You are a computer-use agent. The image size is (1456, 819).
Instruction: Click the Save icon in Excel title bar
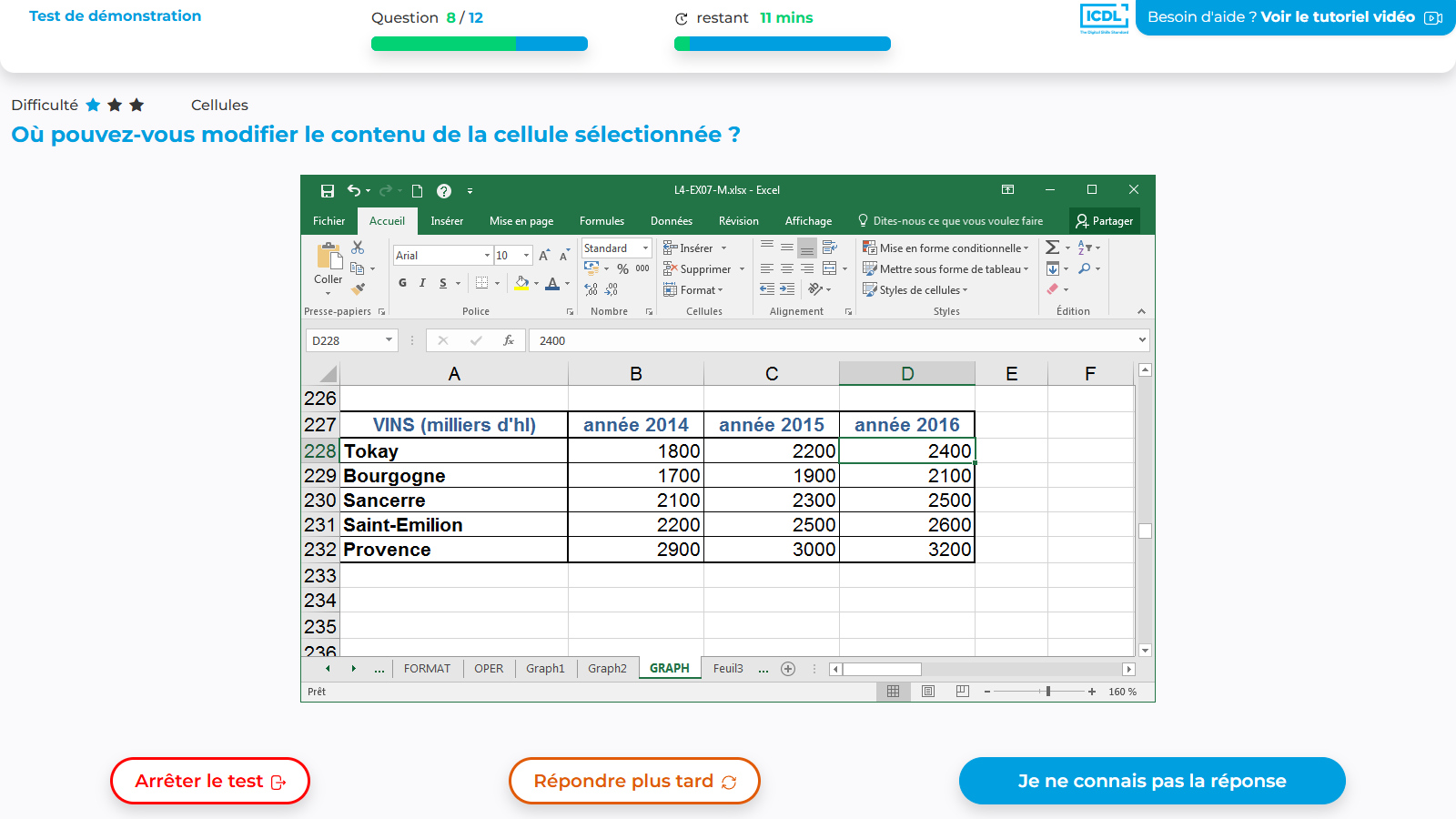tap(328, 191)
